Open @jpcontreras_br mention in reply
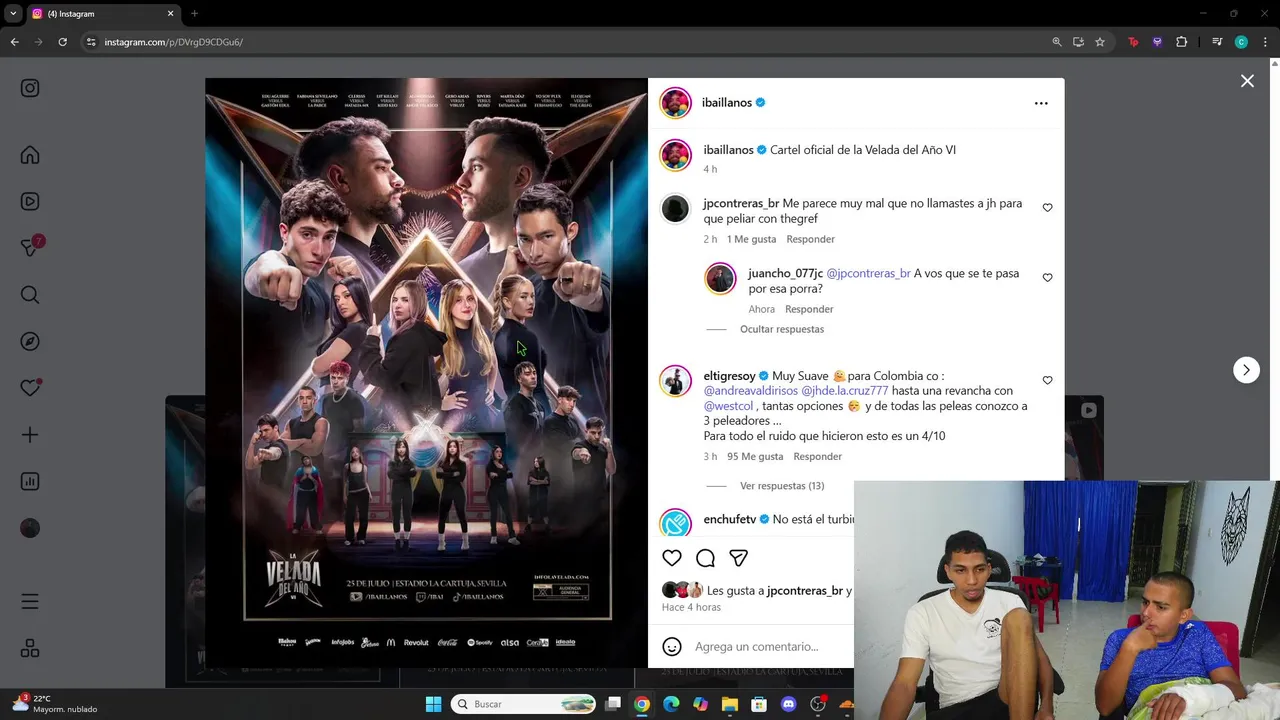 point(868,273)
